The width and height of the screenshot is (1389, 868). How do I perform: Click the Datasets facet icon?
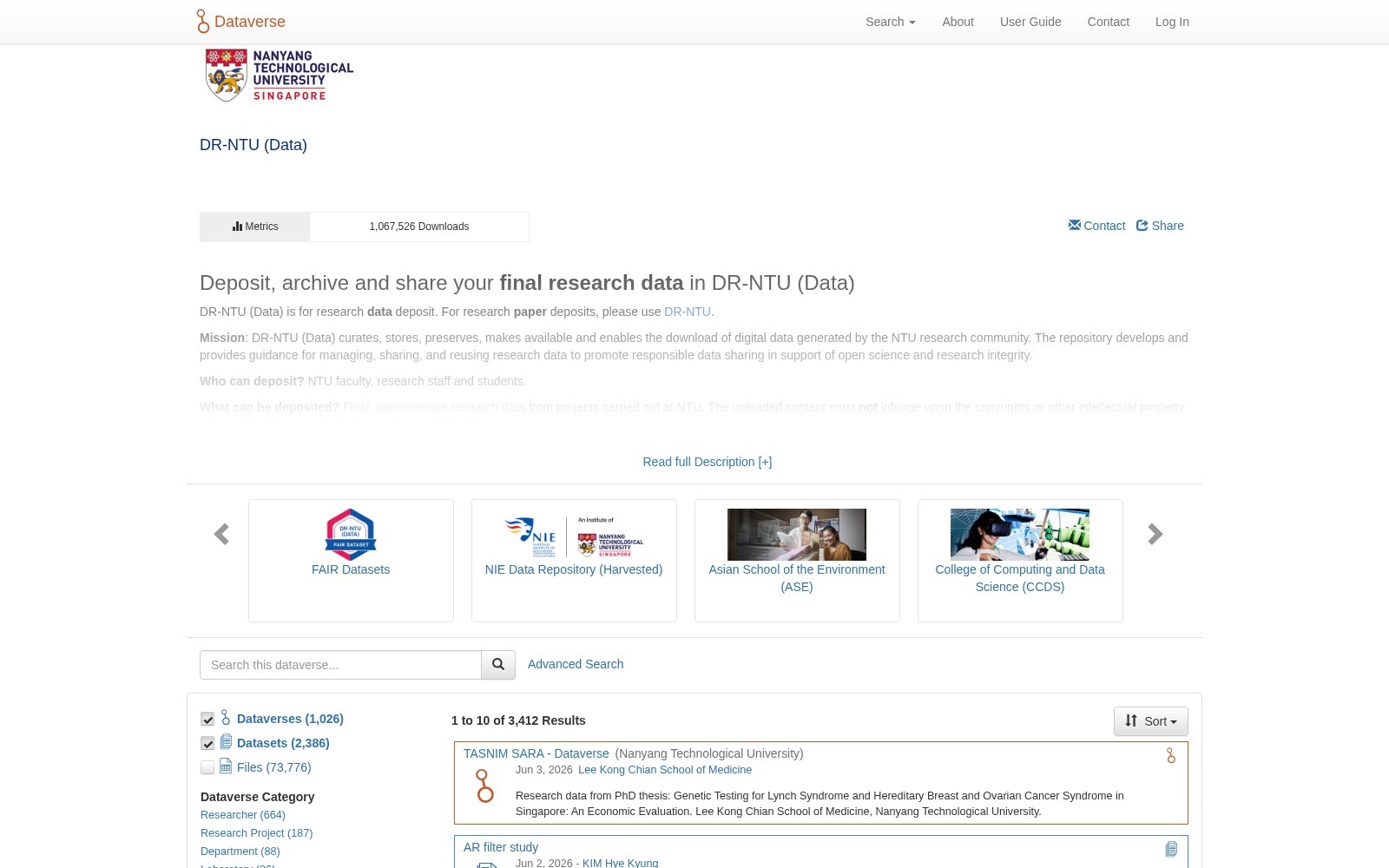[226, 742]
